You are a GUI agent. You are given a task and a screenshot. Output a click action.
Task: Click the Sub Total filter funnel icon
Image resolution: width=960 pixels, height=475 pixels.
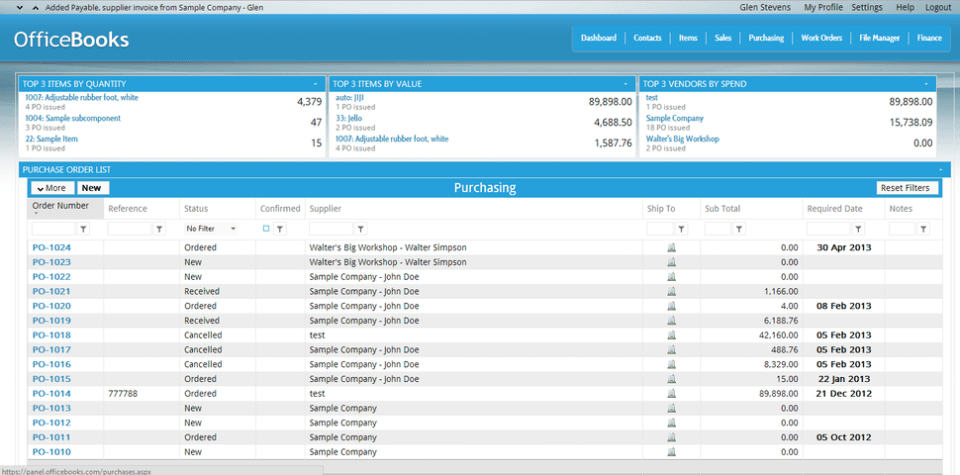point(739,229)
